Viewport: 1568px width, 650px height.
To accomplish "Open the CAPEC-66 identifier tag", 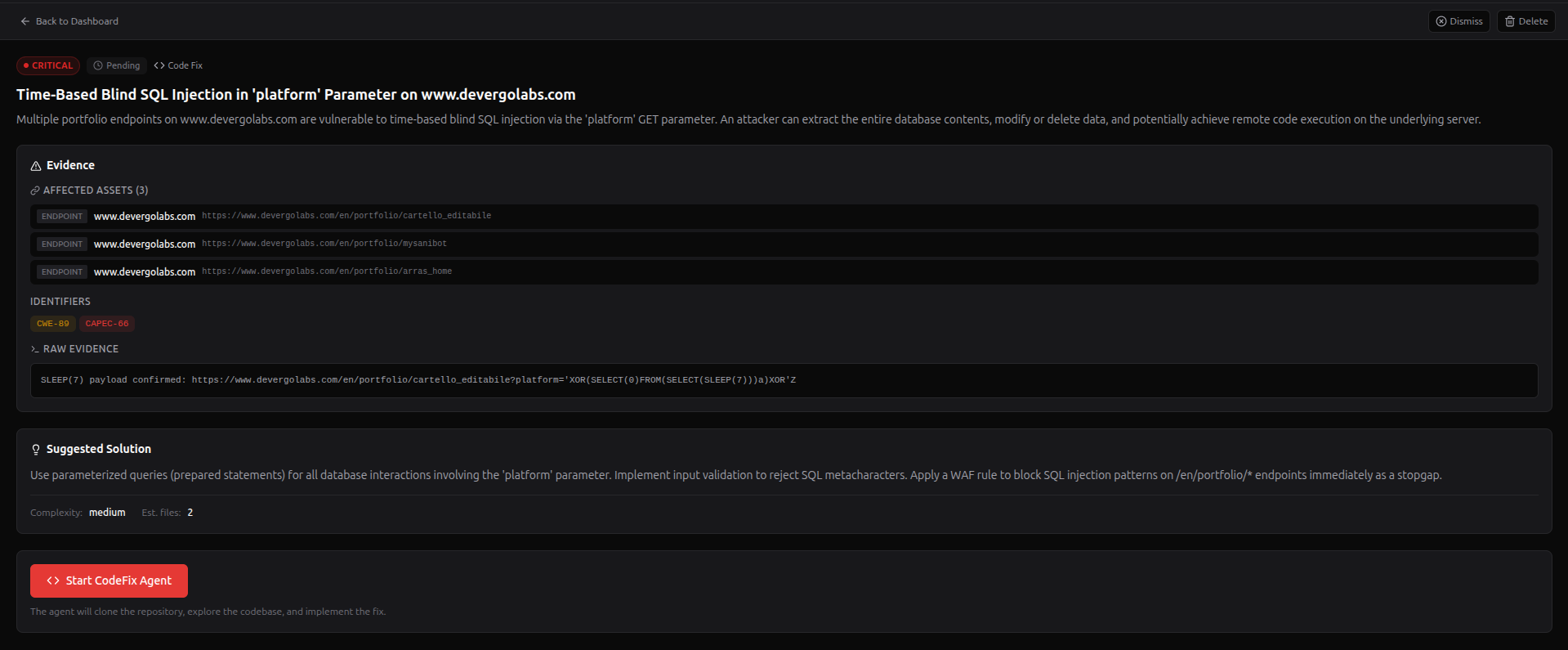I will (x=107, y=324).
